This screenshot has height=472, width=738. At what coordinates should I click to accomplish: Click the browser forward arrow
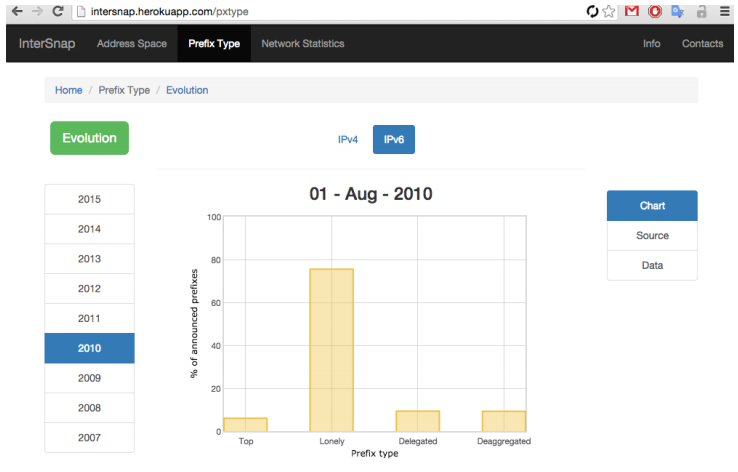point(37,11)
